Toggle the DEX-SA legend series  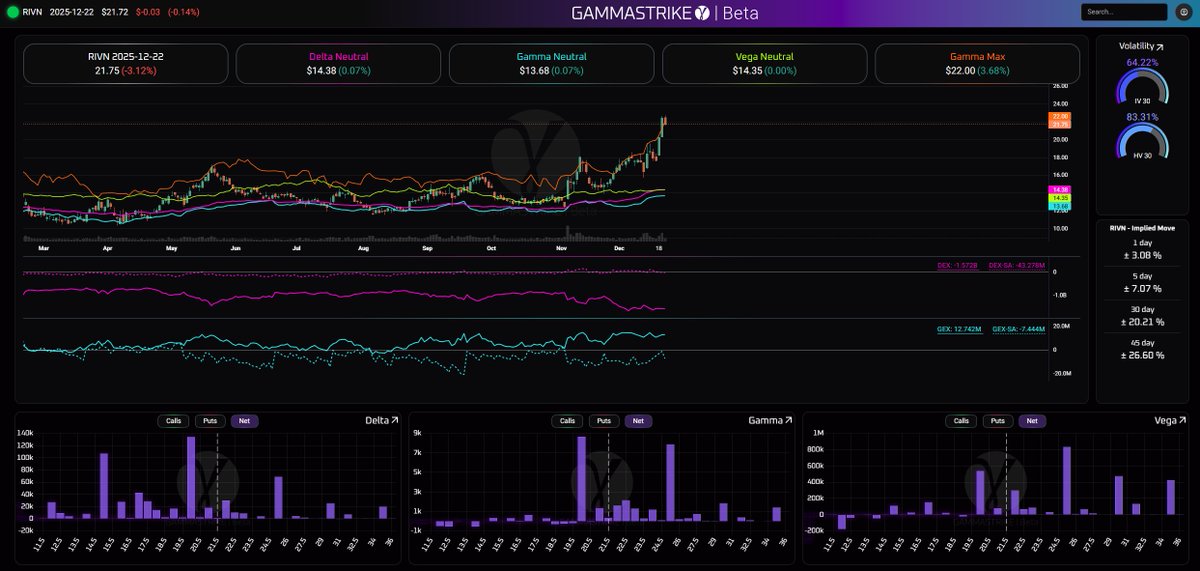1016,265
